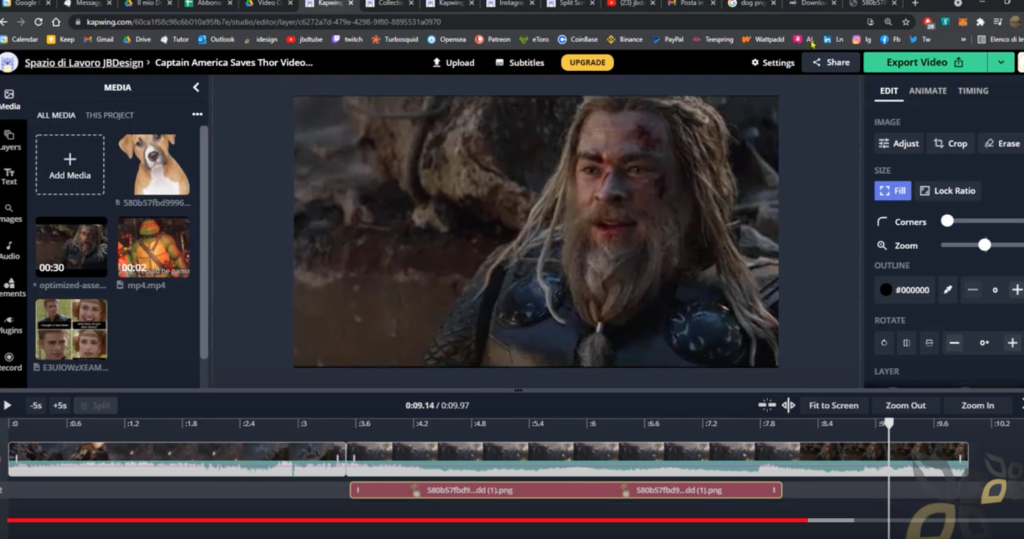Bookmark page with star icon

click(905, 22)
